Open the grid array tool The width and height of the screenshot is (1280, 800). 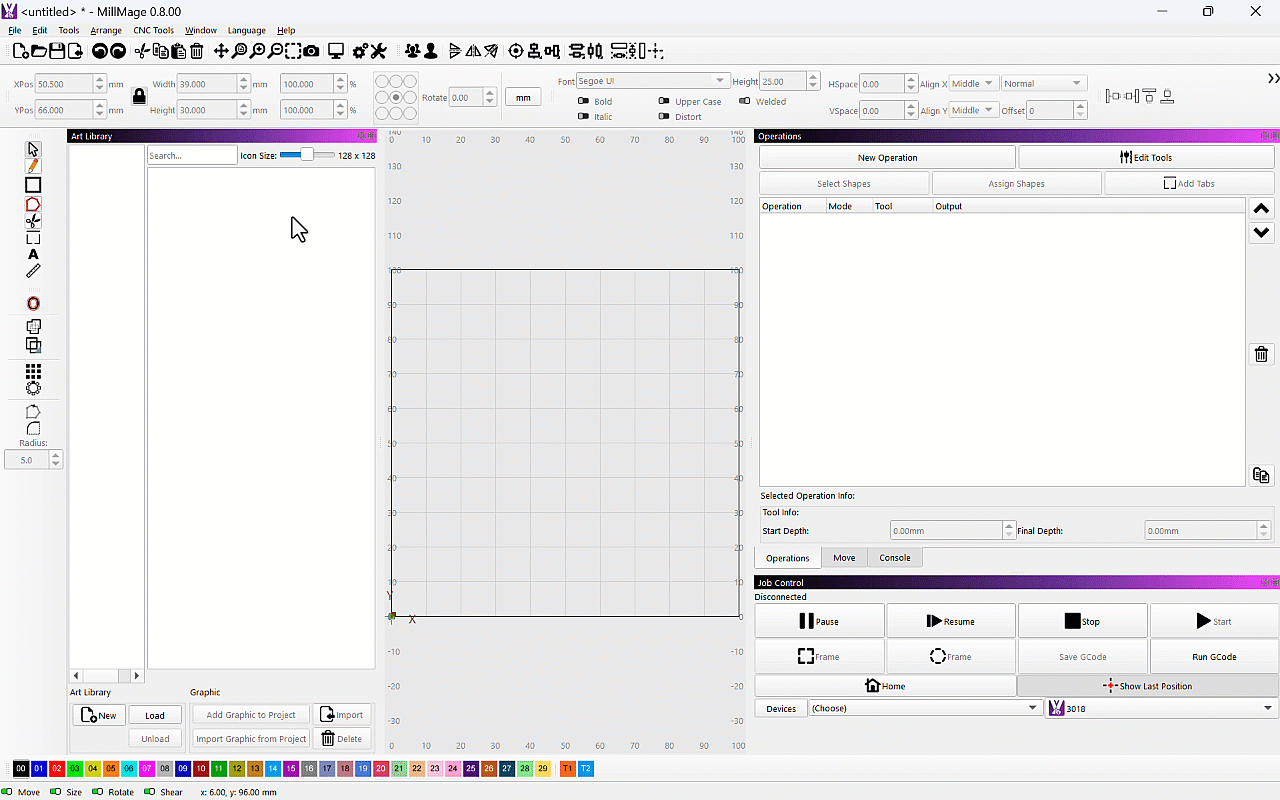pos(33,371)
